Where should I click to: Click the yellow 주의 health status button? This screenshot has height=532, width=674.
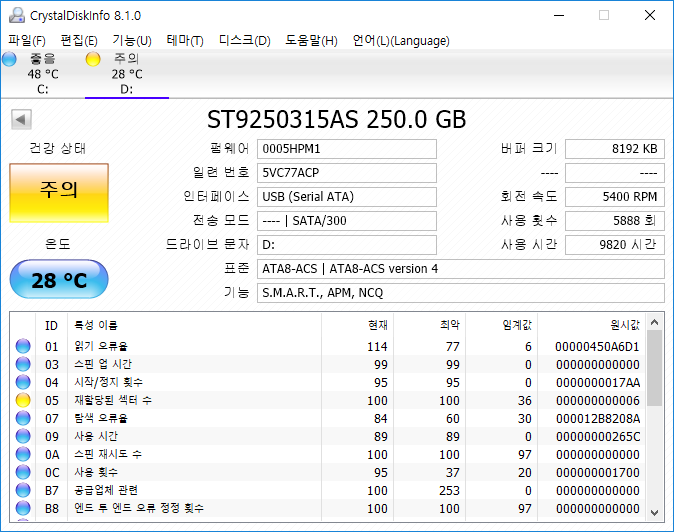point(59,193)
